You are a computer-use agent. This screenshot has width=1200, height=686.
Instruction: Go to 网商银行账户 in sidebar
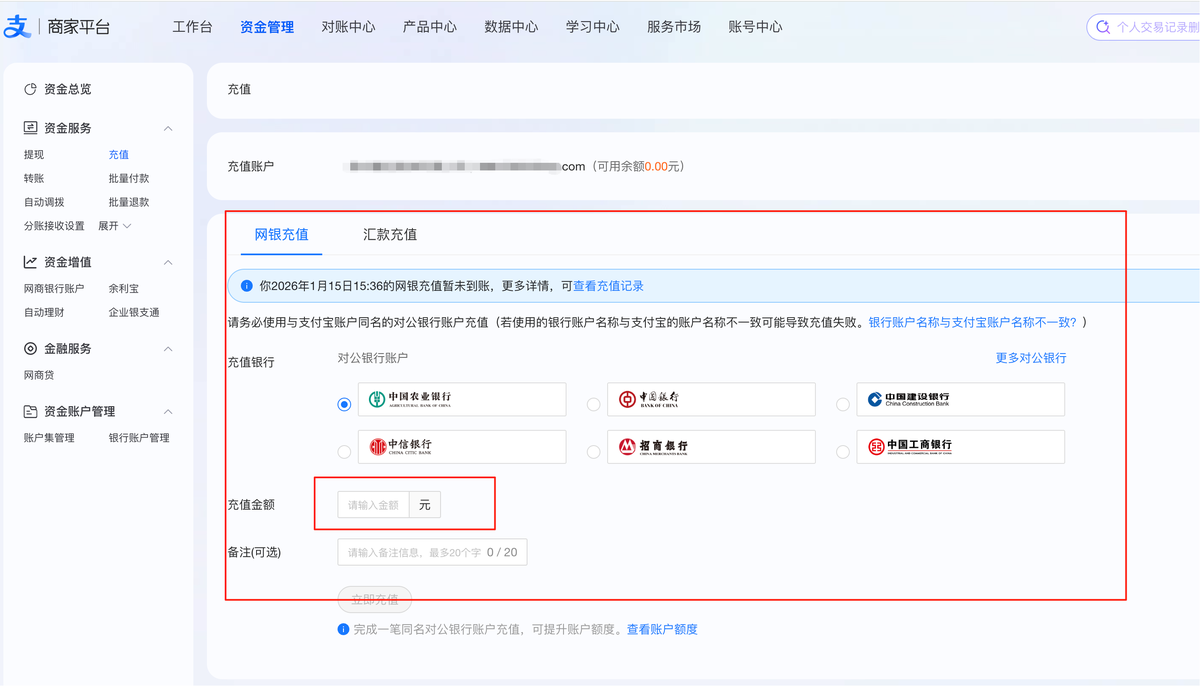[x=54, y=289]
